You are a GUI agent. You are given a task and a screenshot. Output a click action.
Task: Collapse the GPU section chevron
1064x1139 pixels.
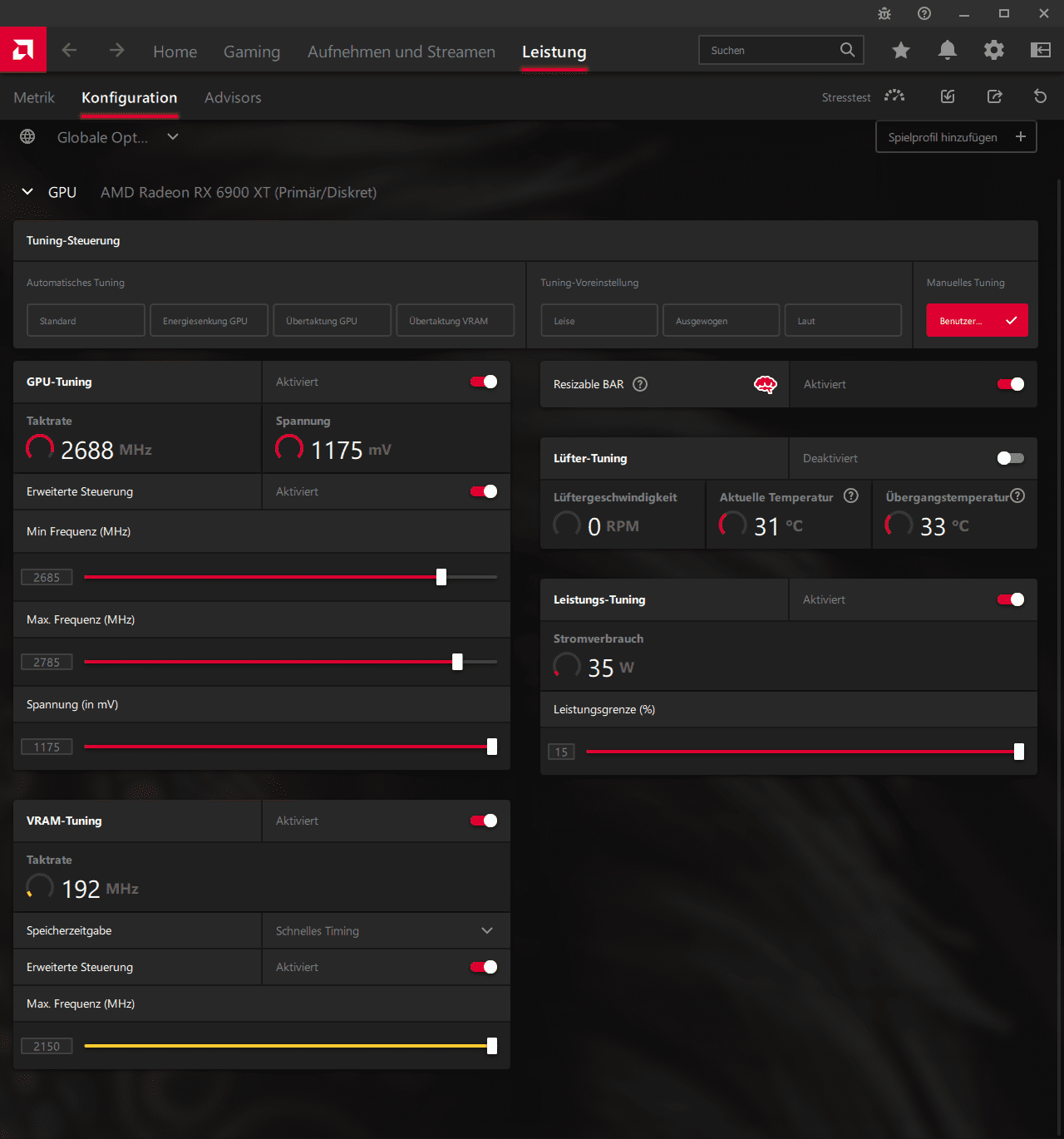[27, 191]
